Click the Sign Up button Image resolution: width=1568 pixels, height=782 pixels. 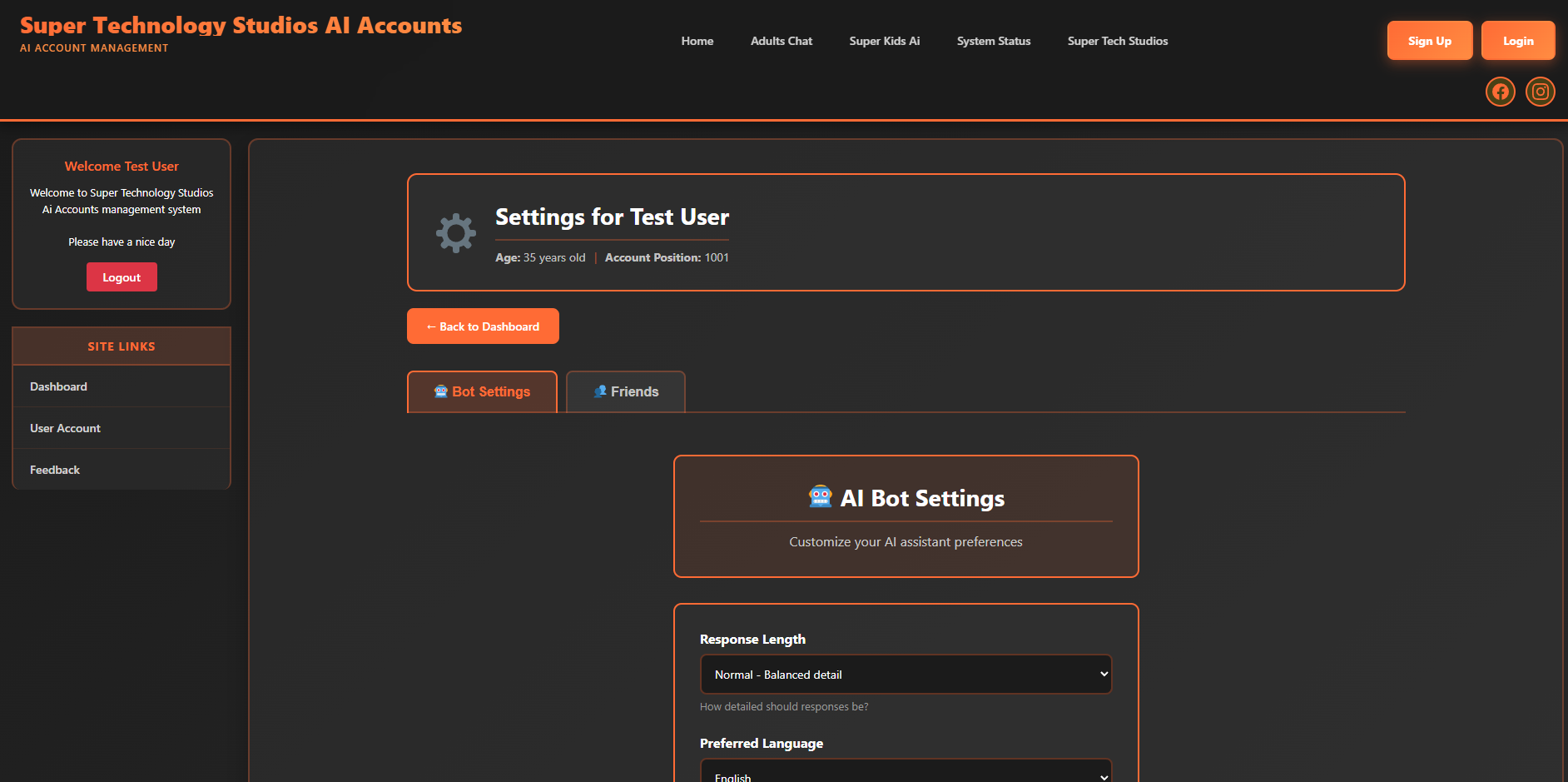pos(1430,41)
